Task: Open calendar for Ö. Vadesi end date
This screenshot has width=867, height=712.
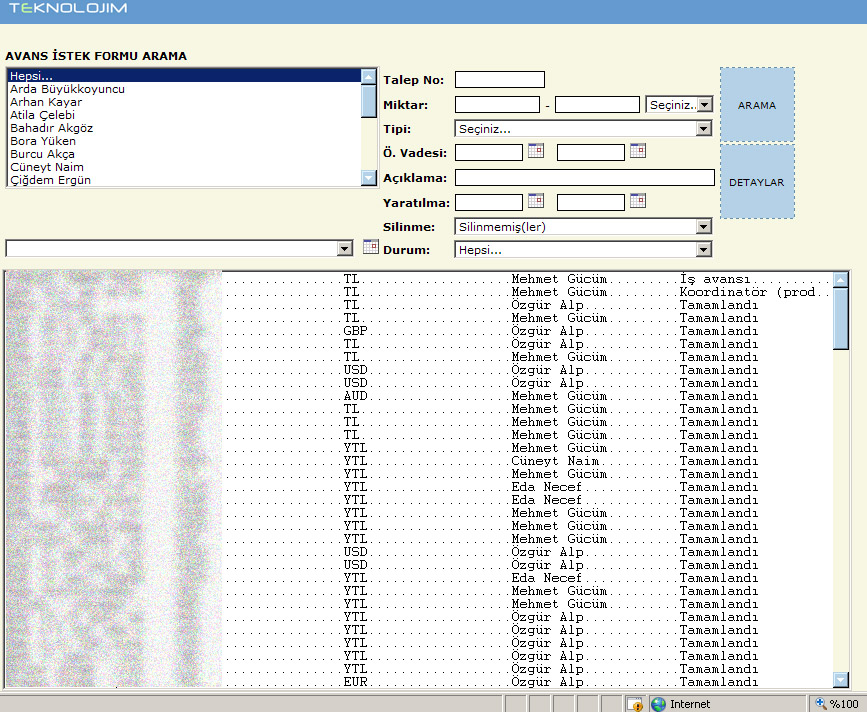Action: click(637, 151)
